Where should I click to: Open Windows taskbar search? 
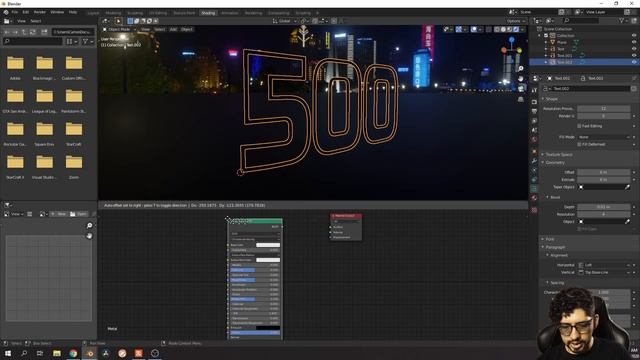24,353
